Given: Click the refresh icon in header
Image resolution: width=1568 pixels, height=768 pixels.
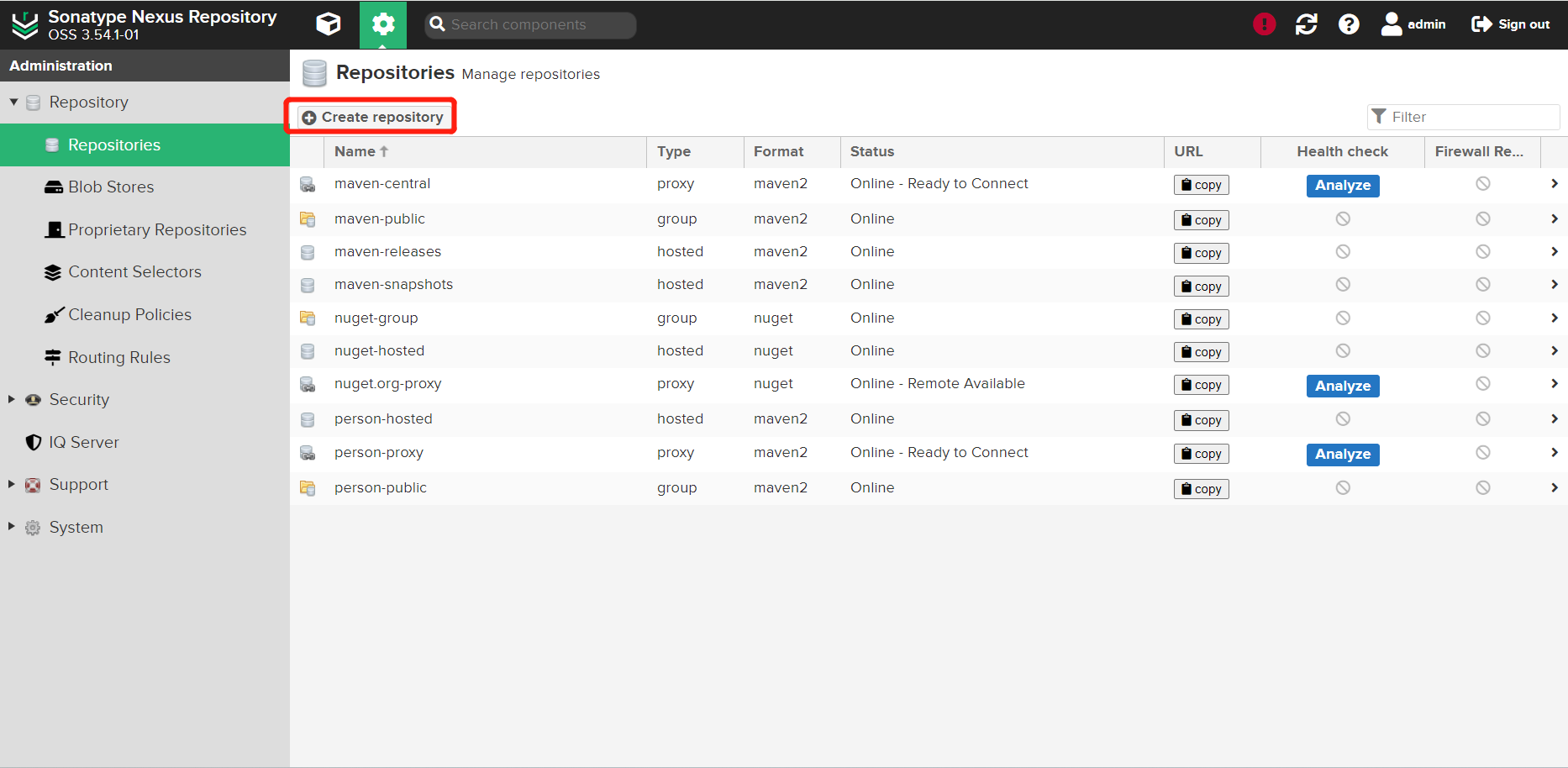Looking at the screenshot, I should pyautogui.click(x=1307, y=24).
